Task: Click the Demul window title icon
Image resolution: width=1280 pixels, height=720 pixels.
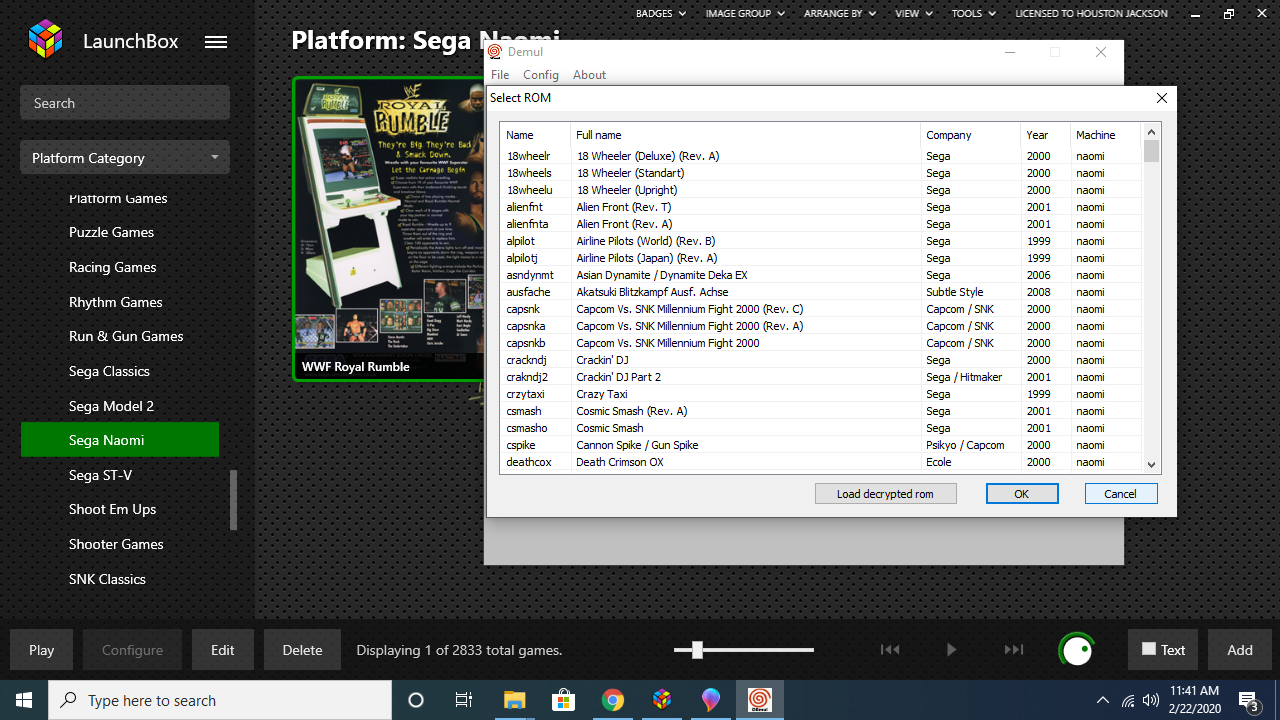Action: coord(495,52)
